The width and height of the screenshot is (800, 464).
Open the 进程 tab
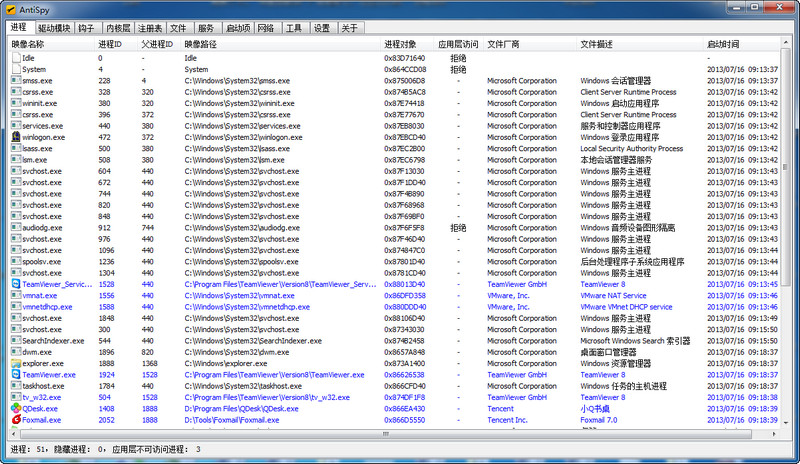point(19,27)
